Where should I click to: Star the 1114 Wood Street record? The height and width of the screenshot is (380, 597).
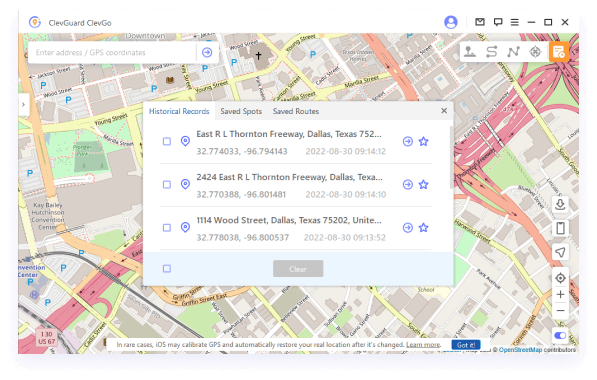tap(423, 228)
